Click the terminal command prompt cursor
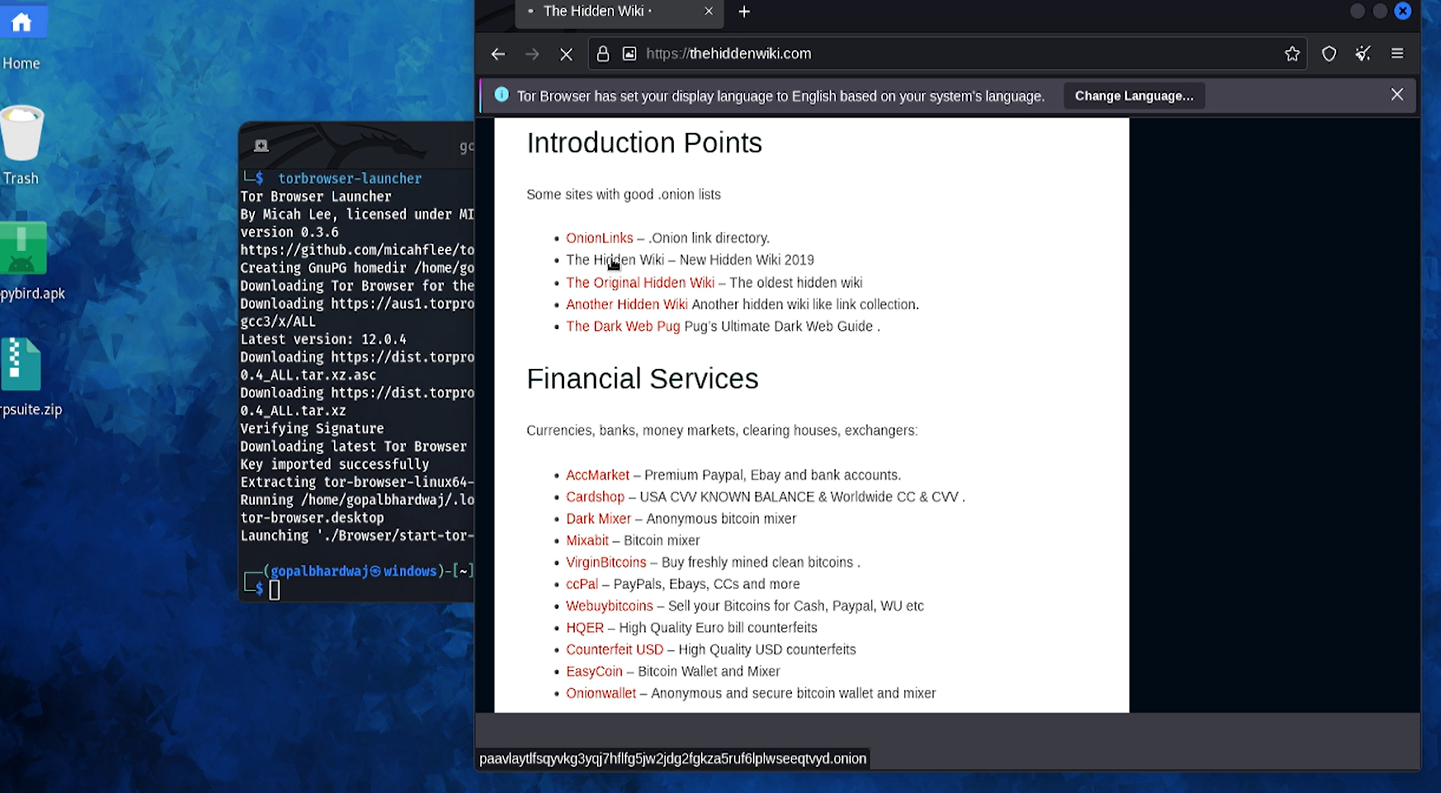The image size is (1441, 793). click(274, 590)
